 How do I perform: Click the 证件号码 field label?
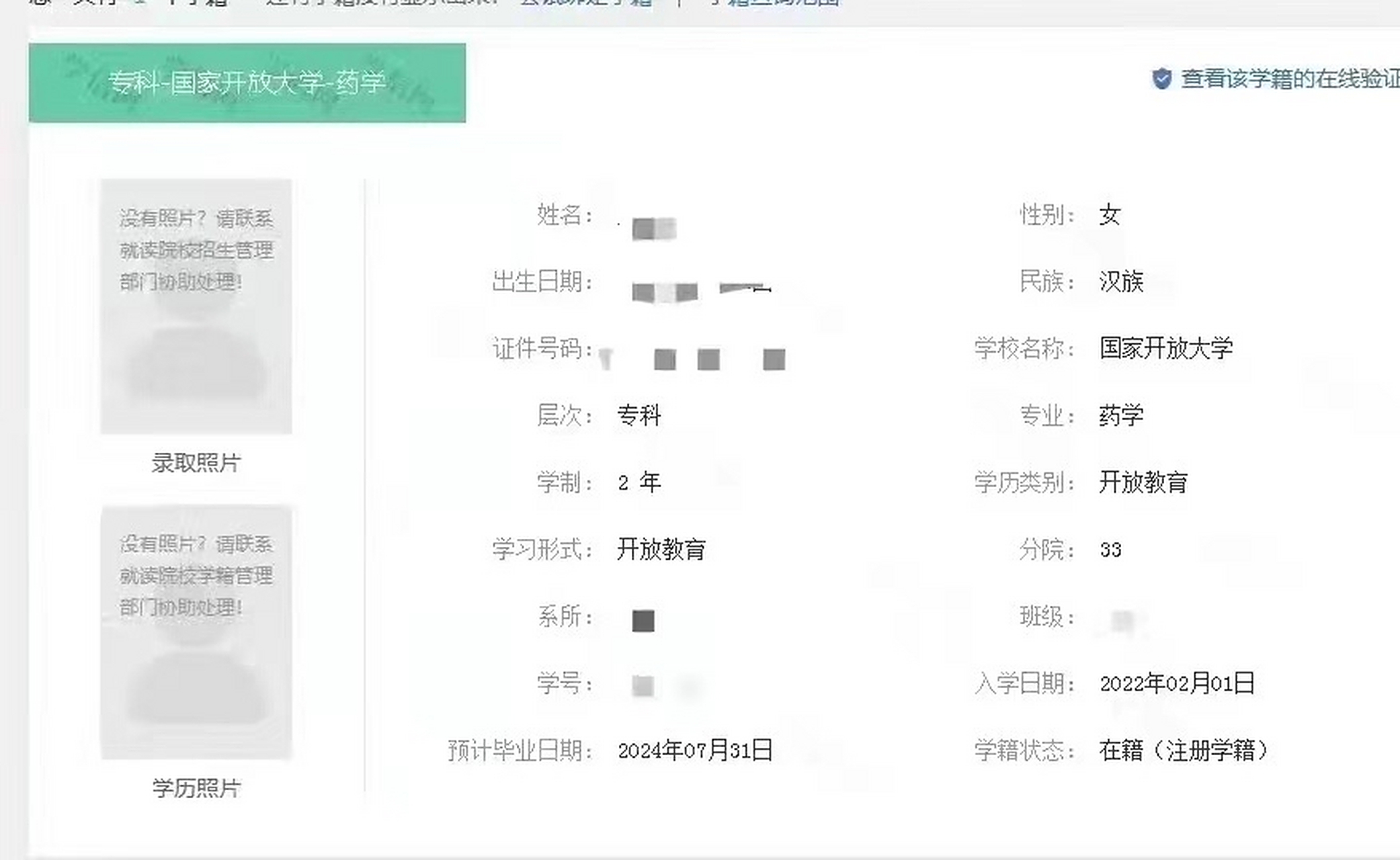click(x=542, y=348)
